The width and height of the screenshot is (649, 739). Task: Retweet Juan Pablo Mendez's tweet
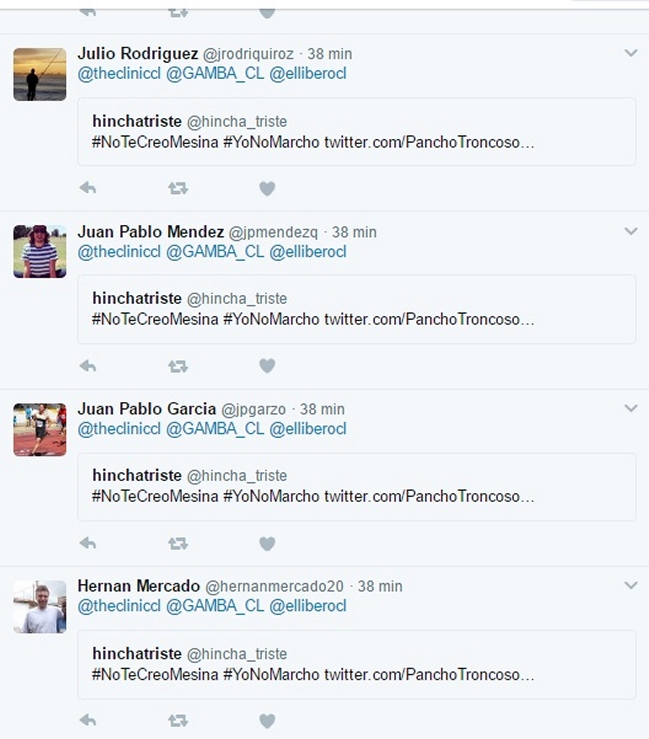click(x=178, y=366)
